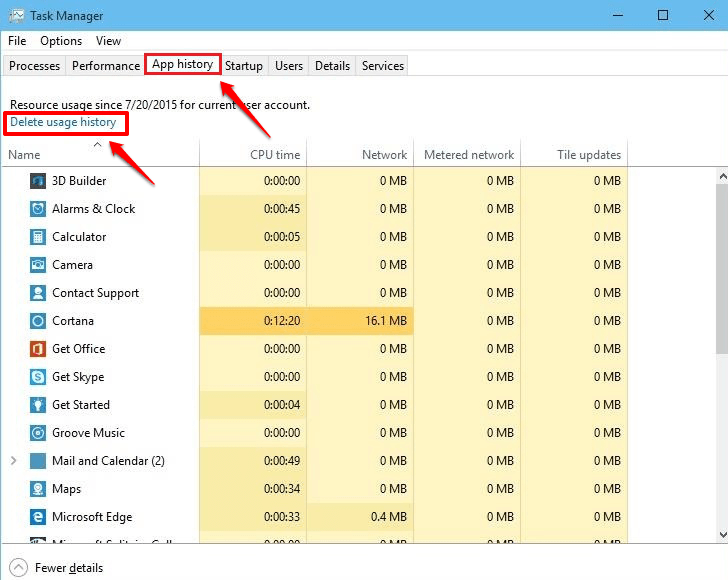This screenshot has width=728, height=580.
Task: Click Microsoft Edge's 0:00:33 CPU time
Action: 282,517
